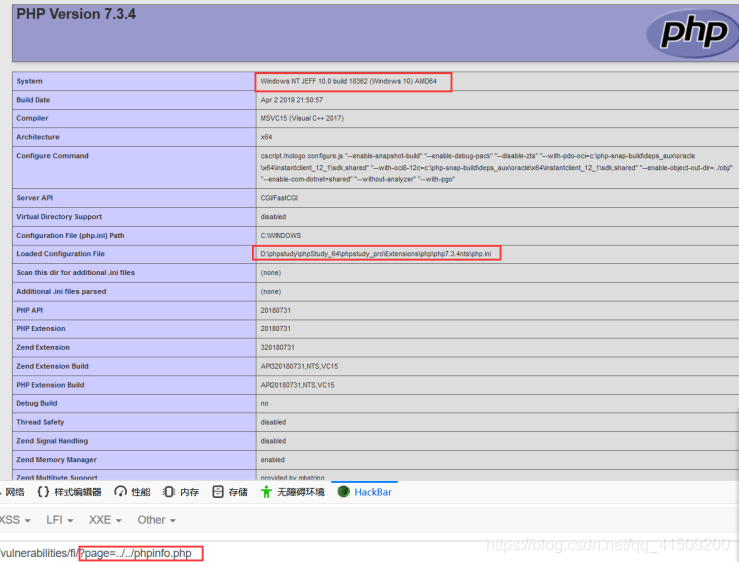Click the Zend Signal Handling label
The image size is (739, 563).
click(52, 441)
